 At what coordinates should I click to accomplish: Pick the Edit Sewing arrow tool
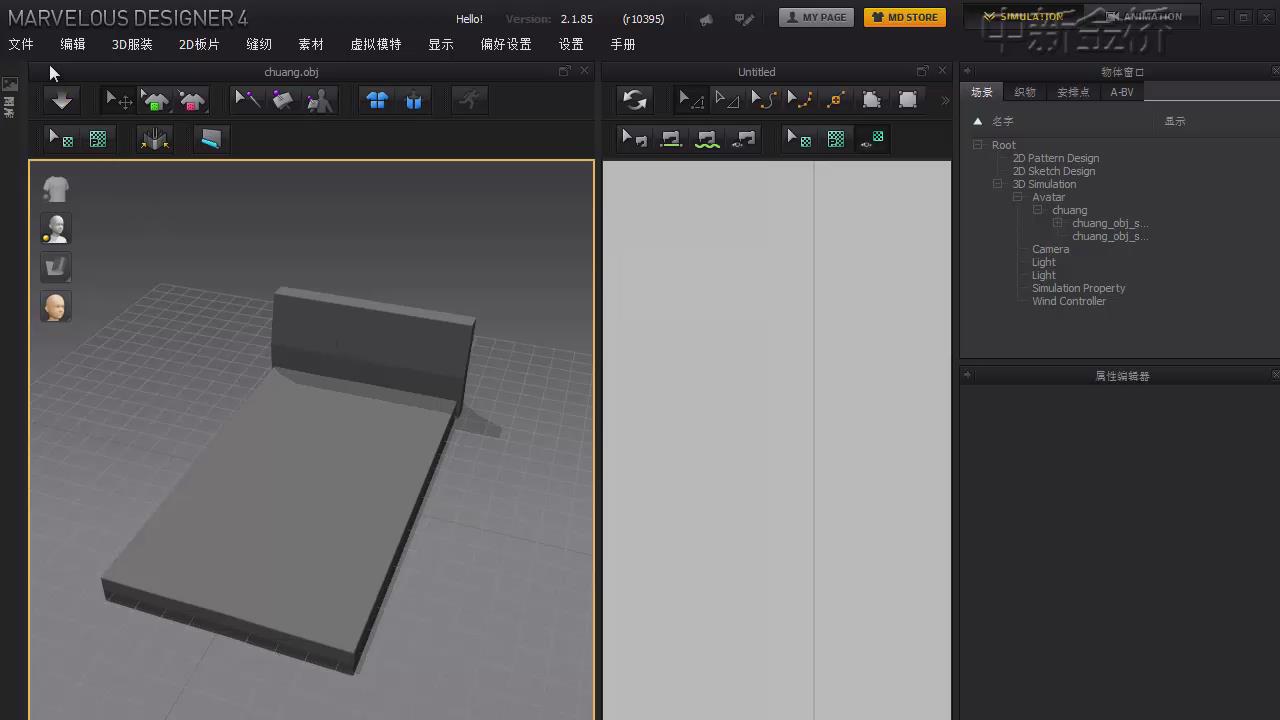tap(634, 139)
